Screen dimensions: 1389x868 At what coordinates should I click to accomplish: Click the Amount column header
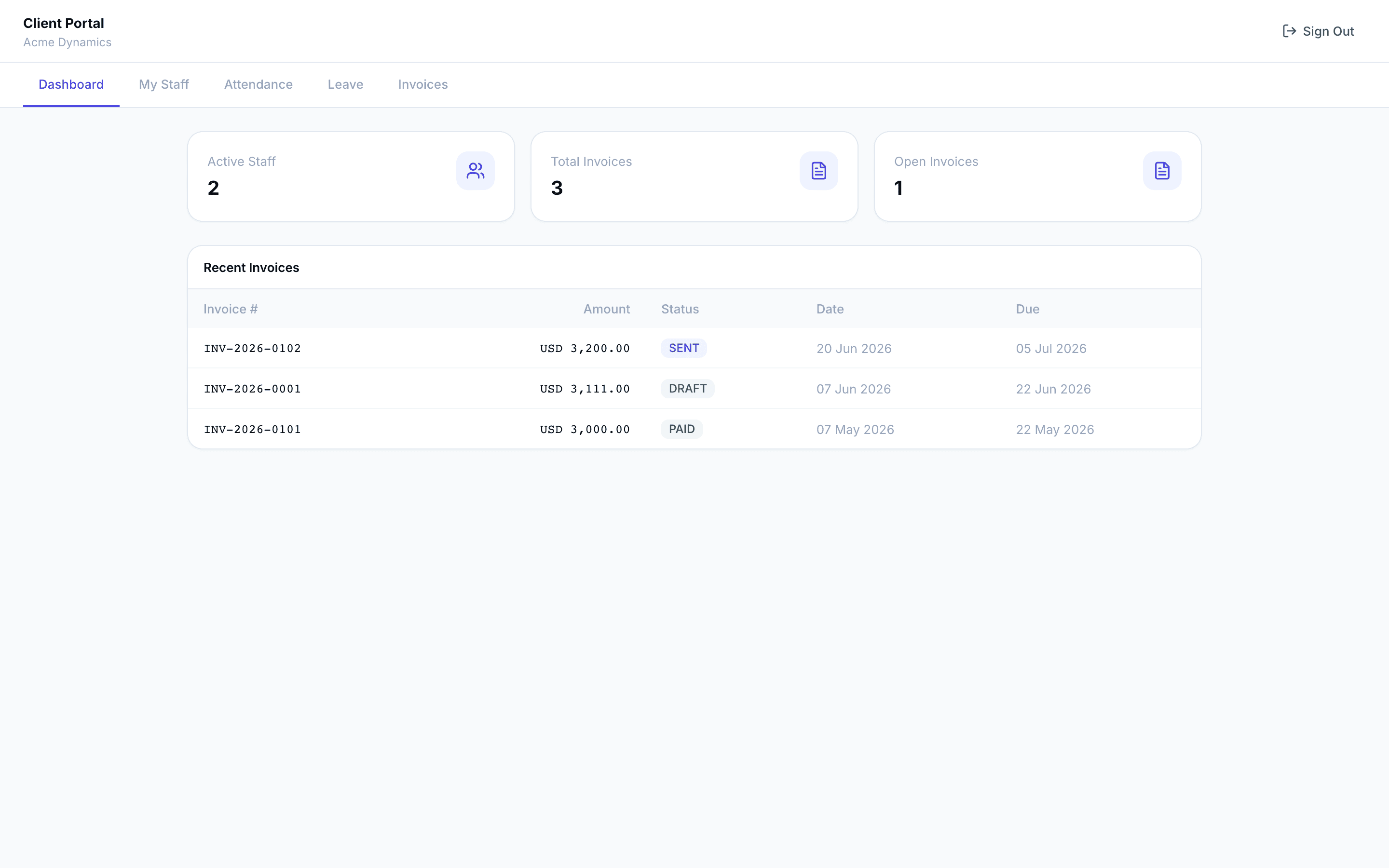(x=607, y=309)
